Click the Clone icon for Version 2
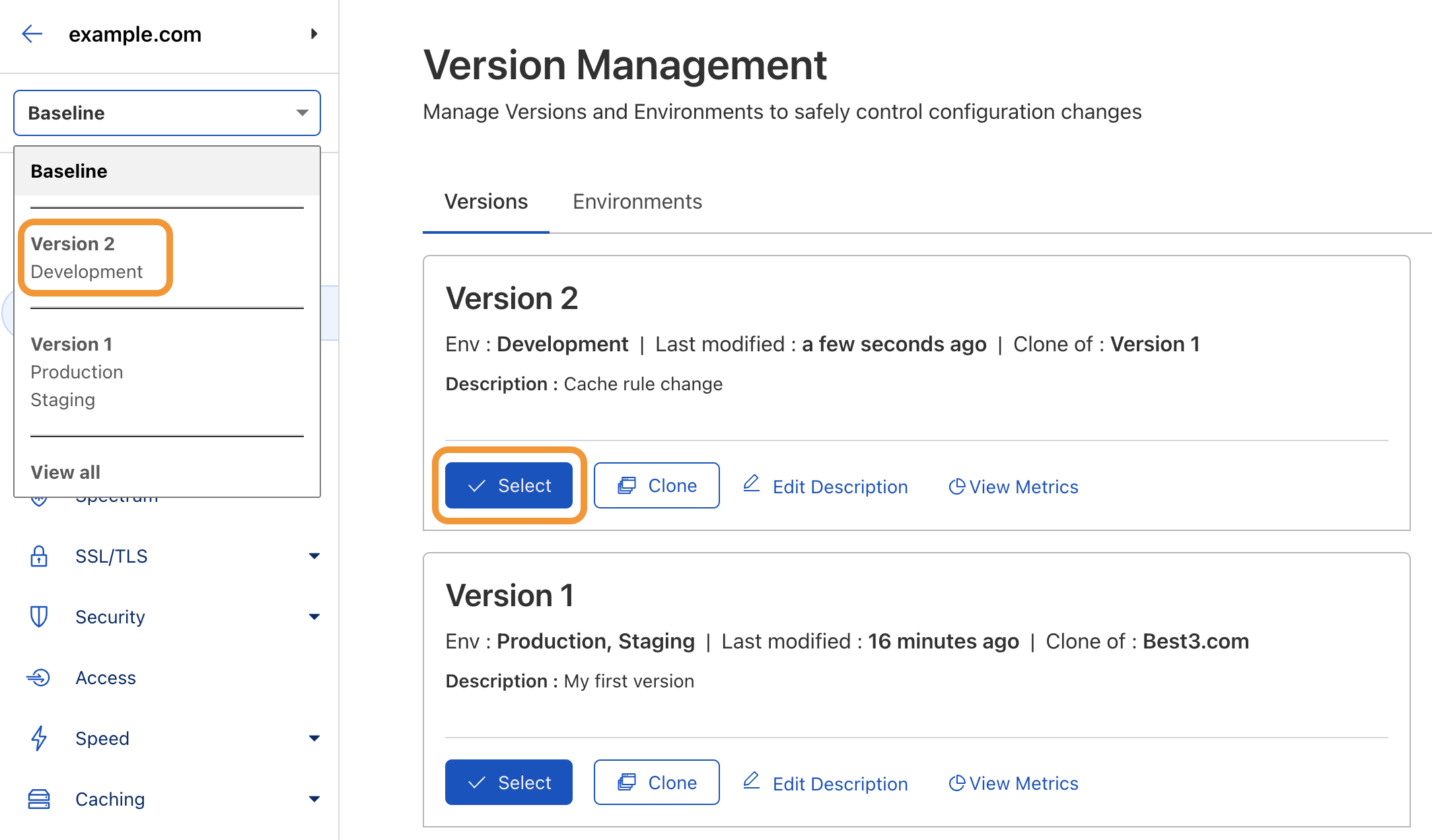This screenshot has height=840, width=1432. coord(628,485)
